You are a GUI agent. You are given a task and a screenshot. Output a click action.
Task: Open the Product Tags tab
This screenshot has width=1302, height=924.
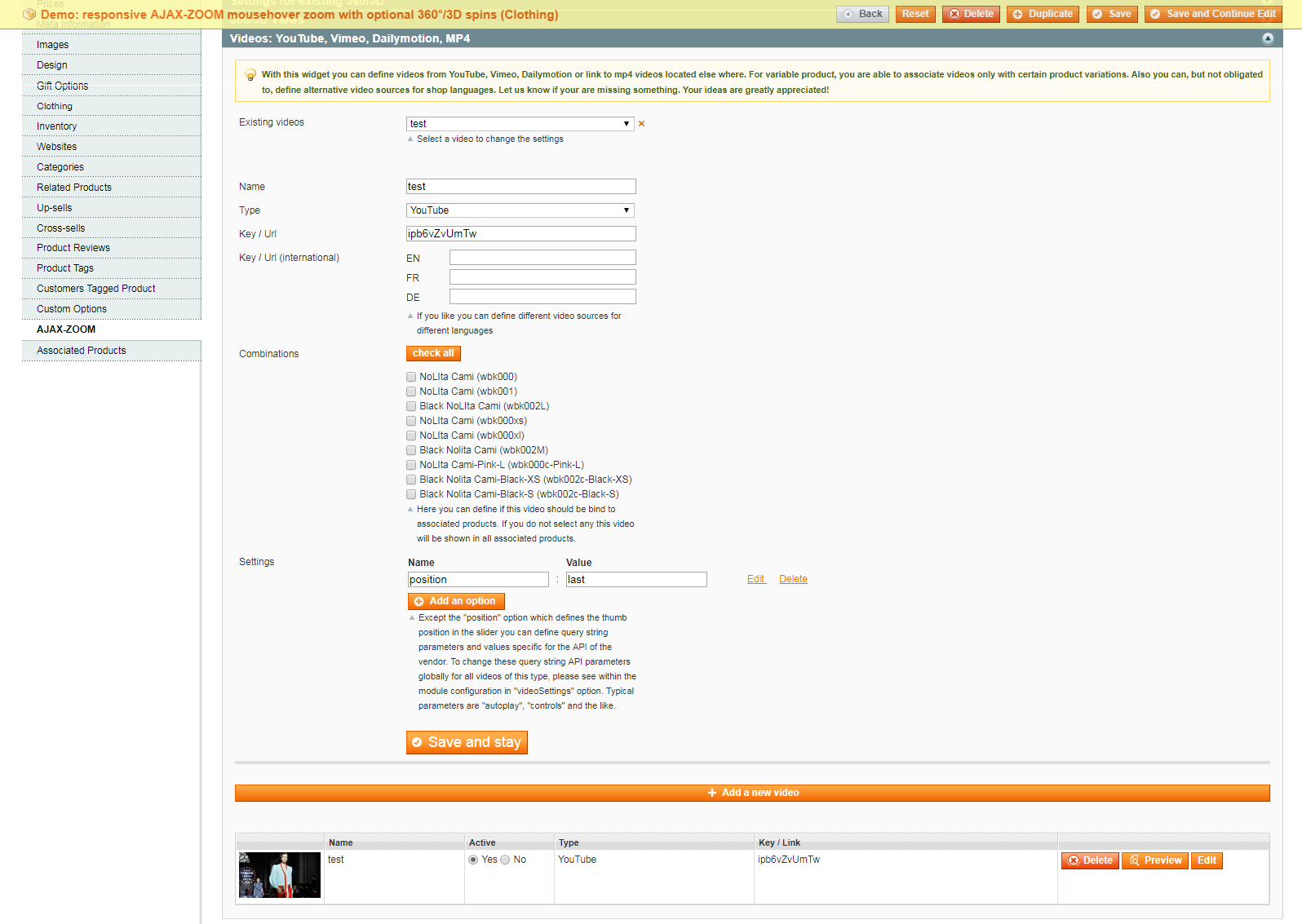(x=111, y=268)
